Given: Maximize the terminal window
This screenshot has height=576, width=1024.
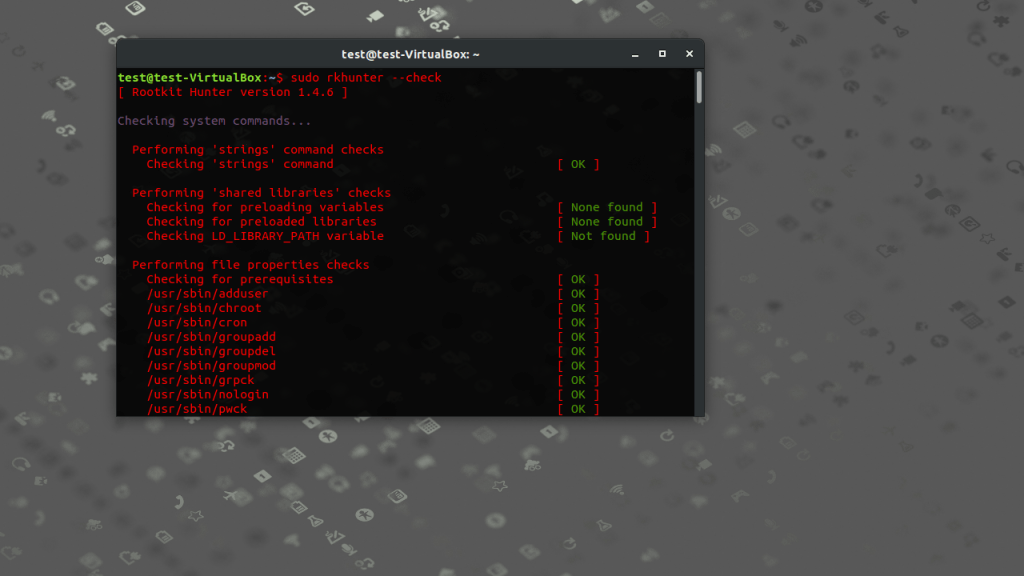Looking at the screenshot, I should click(x=662, y=54).
